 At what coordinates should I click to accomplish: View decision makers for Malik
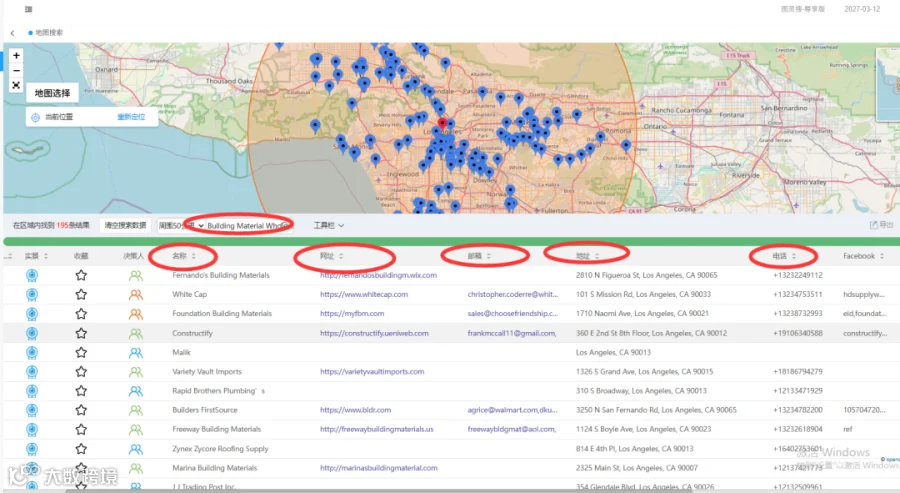tap(135, 352)
